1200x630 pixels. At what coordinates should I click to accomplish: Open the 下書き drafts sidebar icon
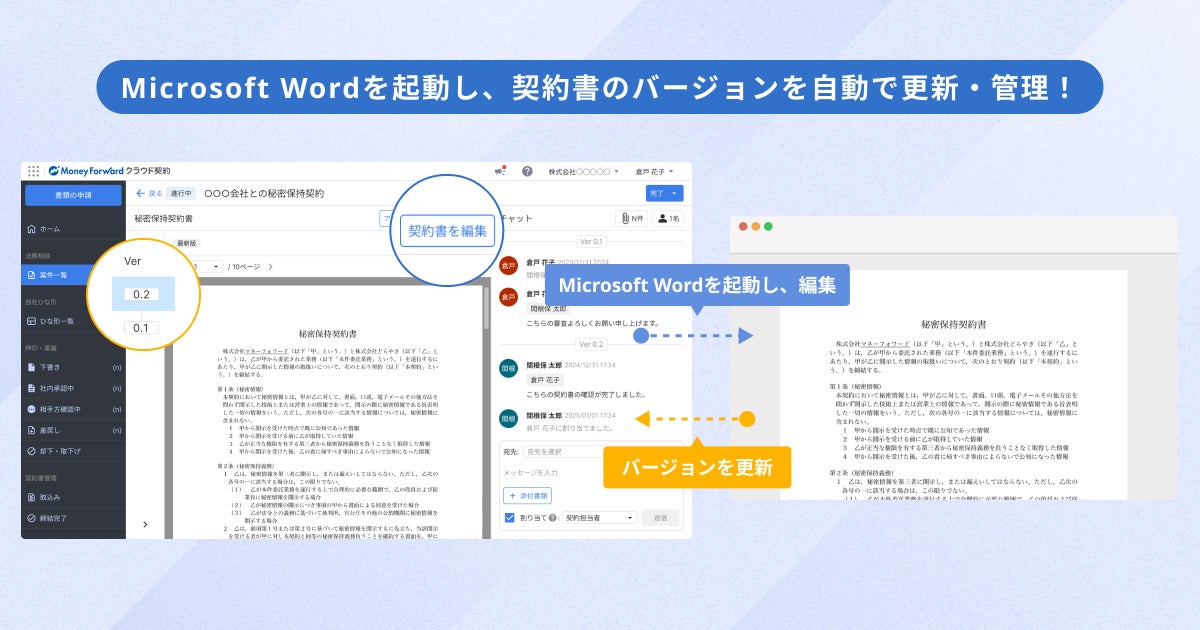click(32, 367)
